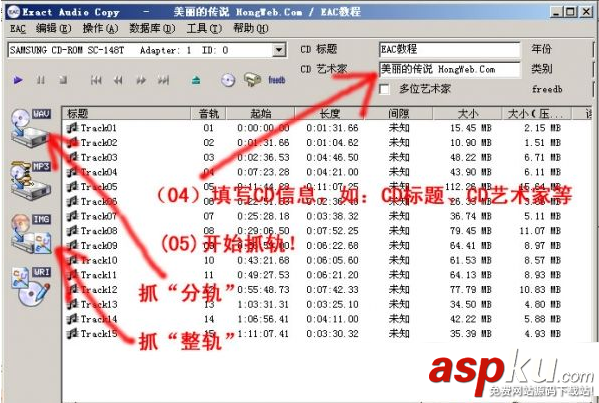Open the 帮助(H) menu
Viewport: 599px width, 403px height.
251,29
